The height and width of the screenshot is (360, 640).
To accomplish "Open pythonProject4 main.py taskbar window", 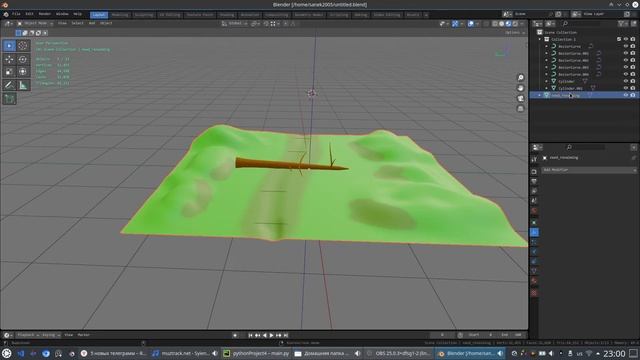I will 257,353.
